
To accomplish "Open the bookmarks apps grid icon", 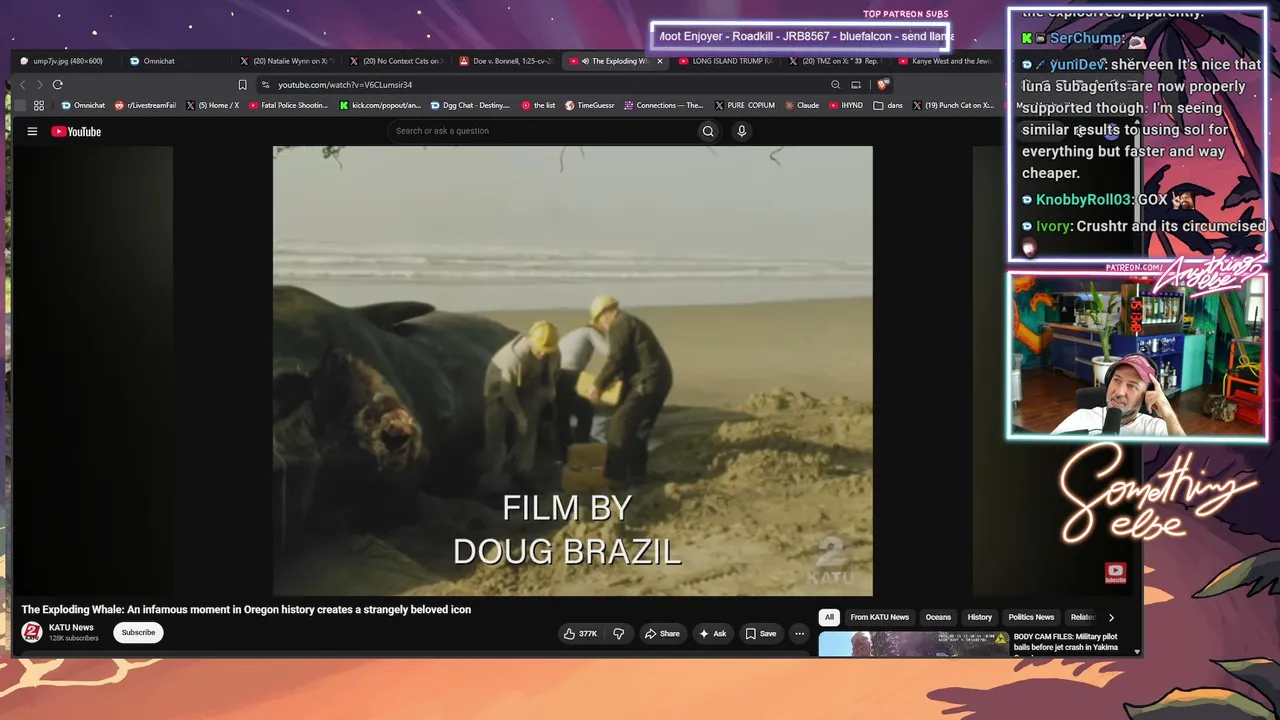I will click(39, 105).
